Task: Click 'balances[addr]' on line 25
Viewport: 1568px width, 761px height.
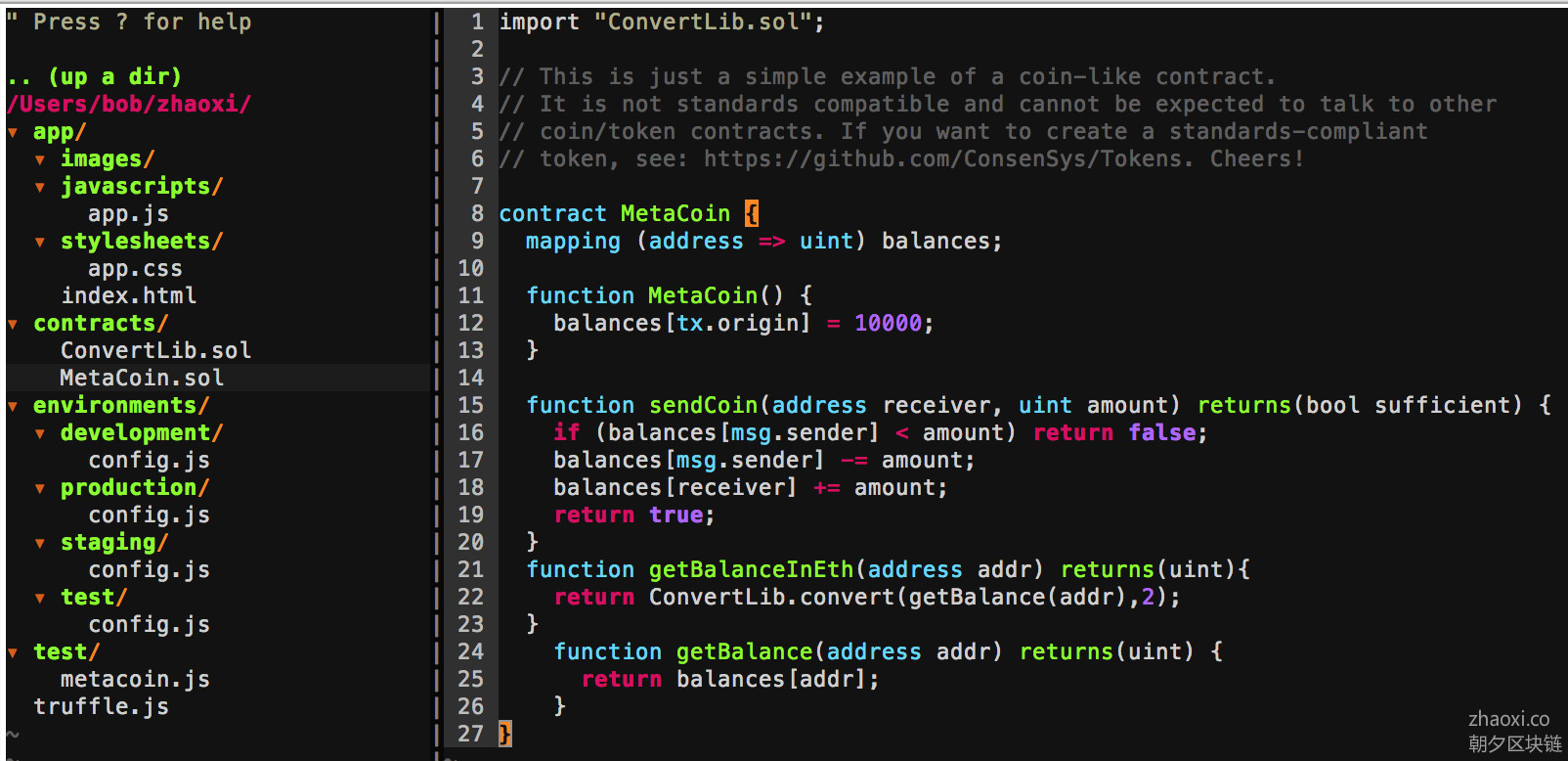Action: point(771,679)
